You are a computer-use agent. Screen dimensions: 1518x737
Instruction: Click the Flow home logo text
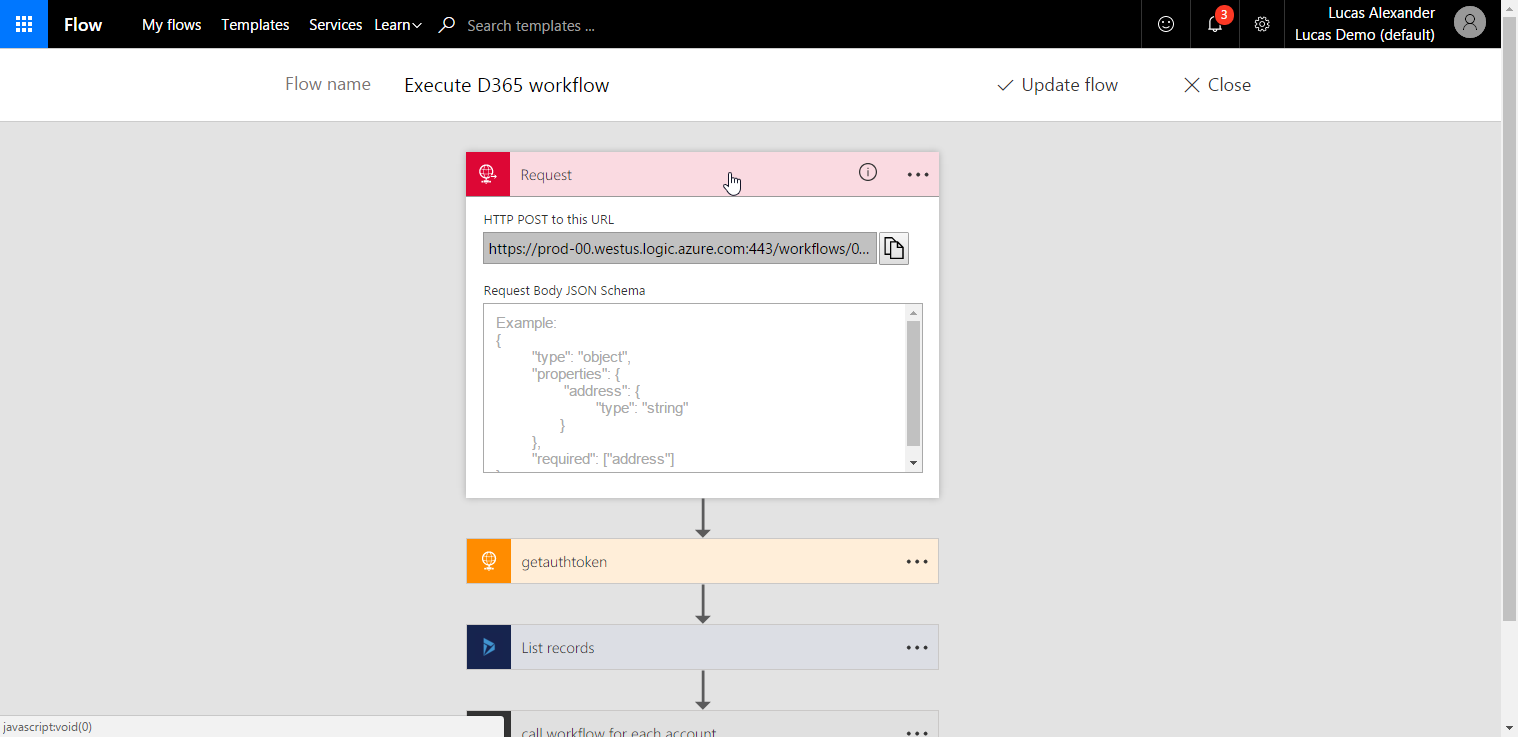point(83,25)
